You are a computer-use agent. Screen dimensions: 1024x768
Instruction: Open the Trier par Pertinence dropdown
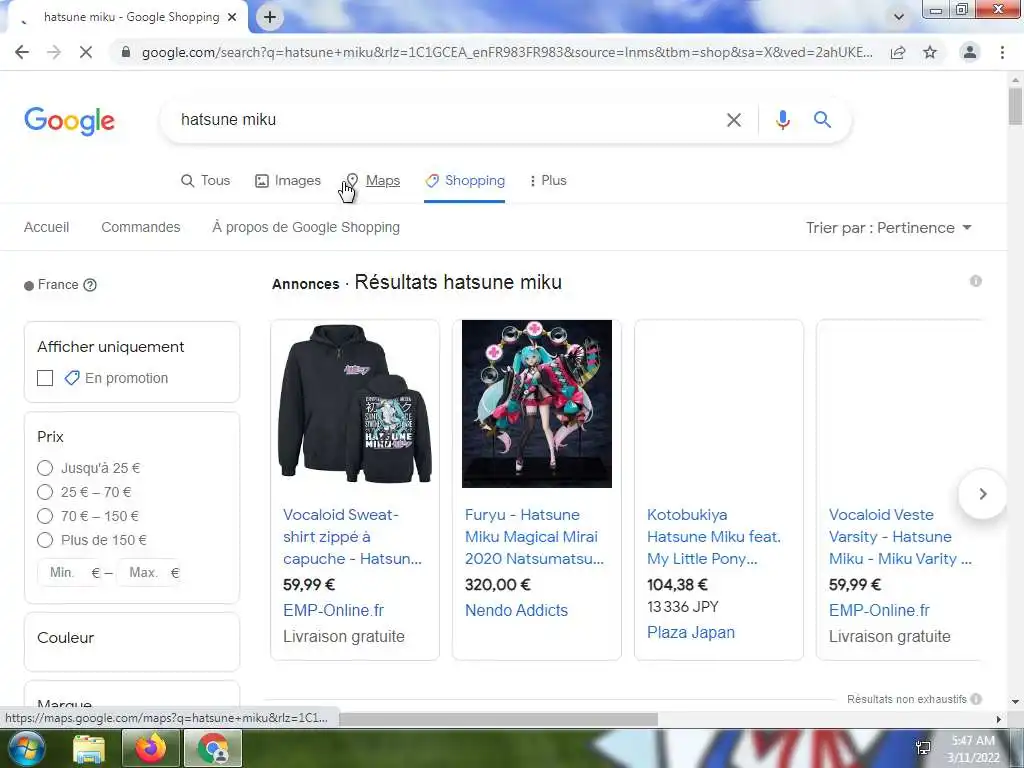click(x=889, y=228)
